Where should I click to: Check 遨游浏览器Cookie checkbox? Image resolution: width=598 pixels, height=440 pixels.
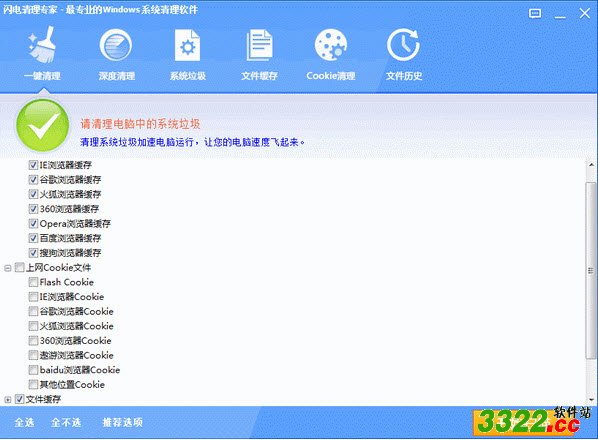pyautogui.click(x=34, y=355)
